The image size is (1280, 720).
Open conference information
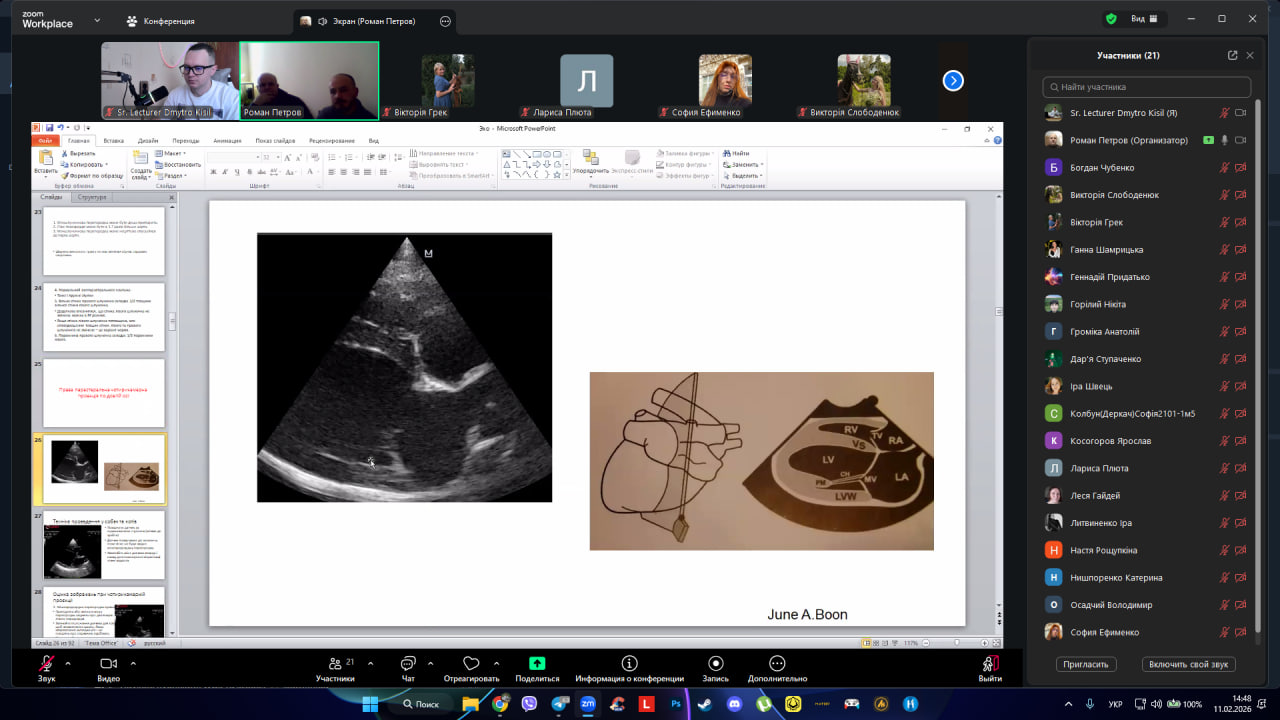(x=629, y=668)
